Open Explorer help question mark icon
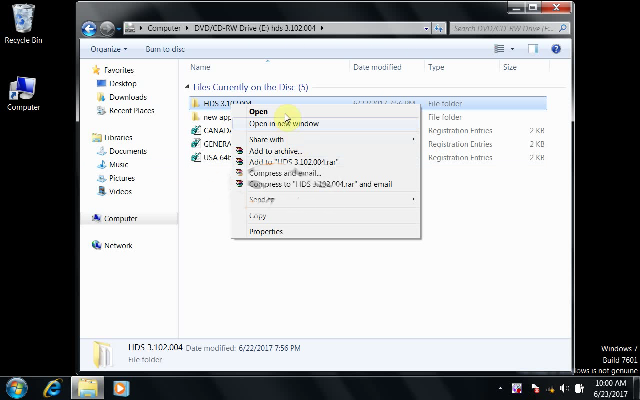Screen dimensions: 640x400 click(556, 49)
